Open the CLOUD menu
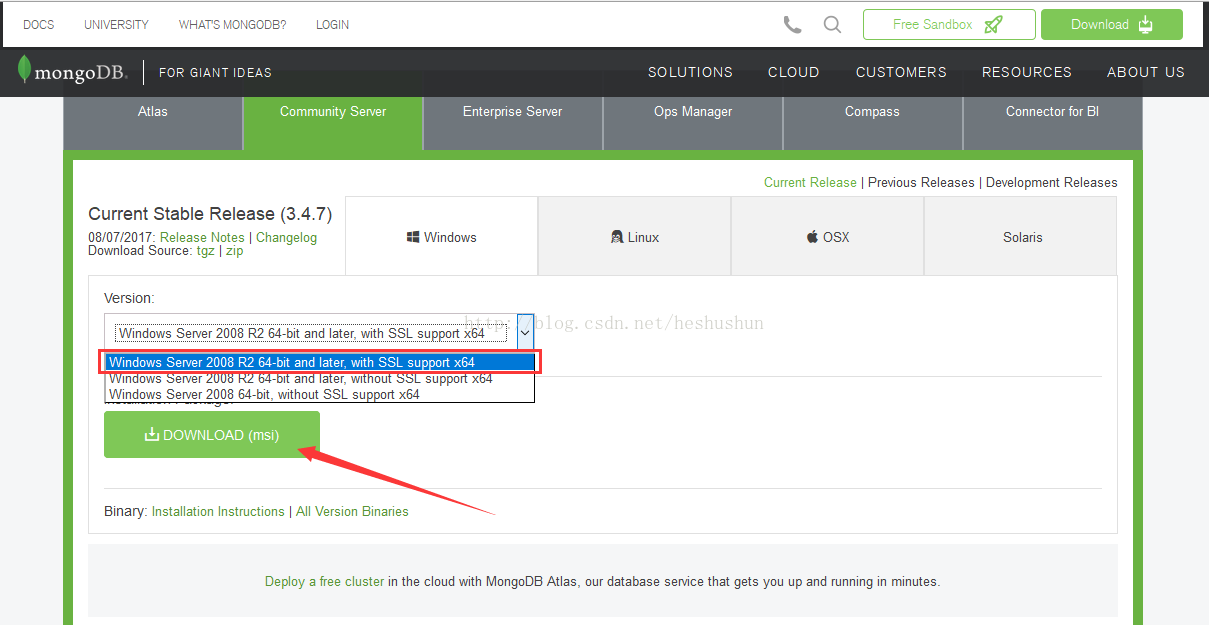 (x=794, y=72)
